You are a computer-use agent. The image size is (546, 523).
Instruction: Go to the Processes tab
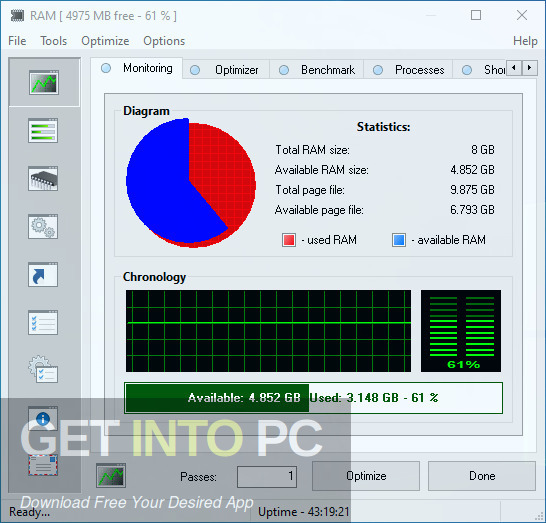[408, 70]
